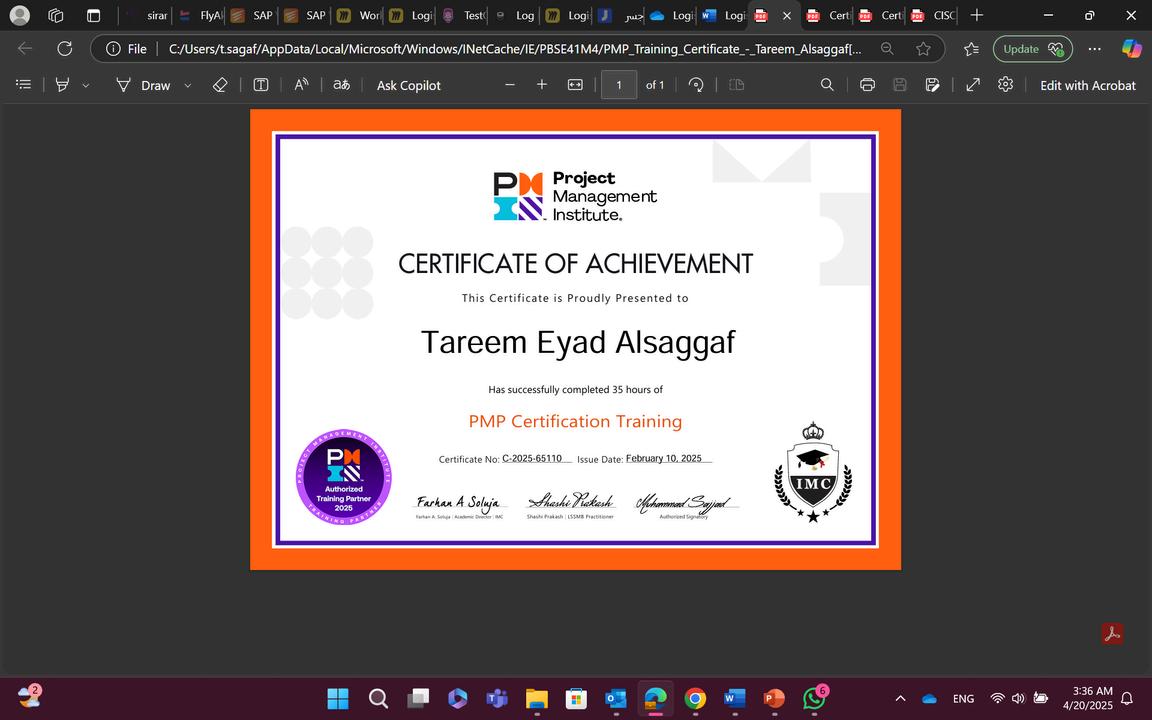Image resolution: width=1152 pixels, height=720 pixels.
Task: Click the Update button
Action: coord(1032,48)
